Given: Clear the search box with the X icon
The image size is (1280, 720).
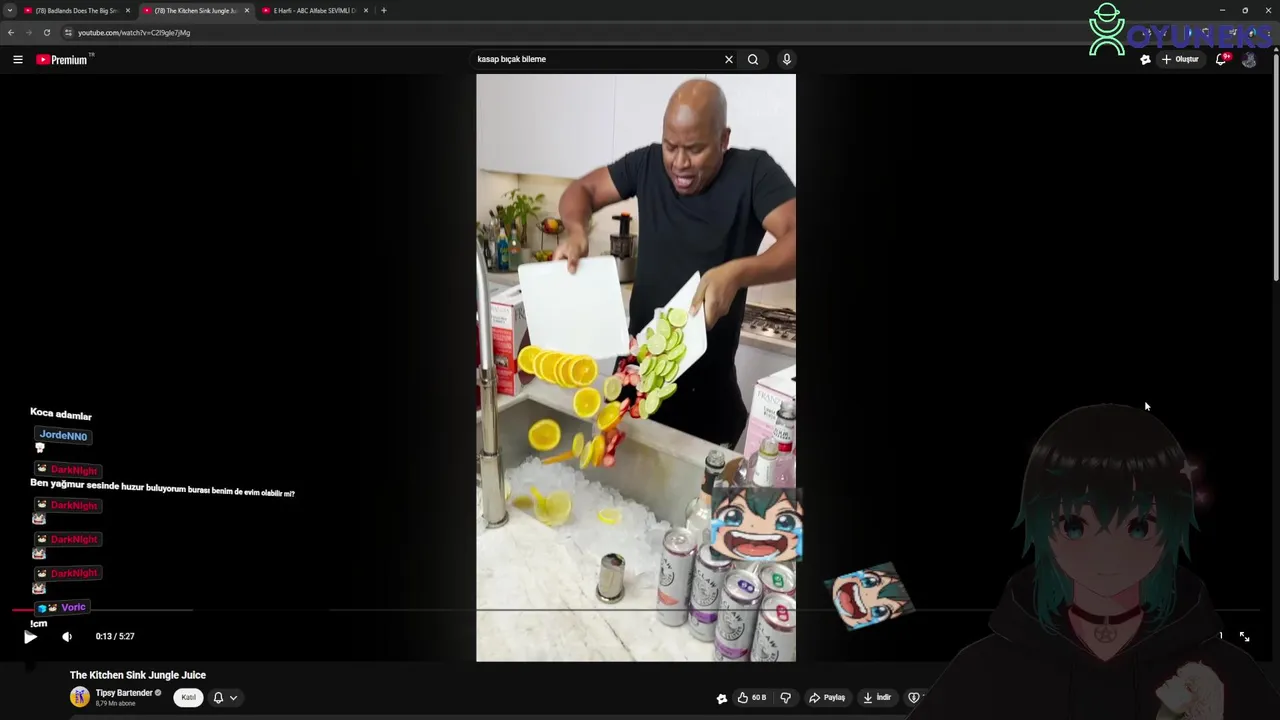Looking at the screenshot, I should tap(729, 59).
